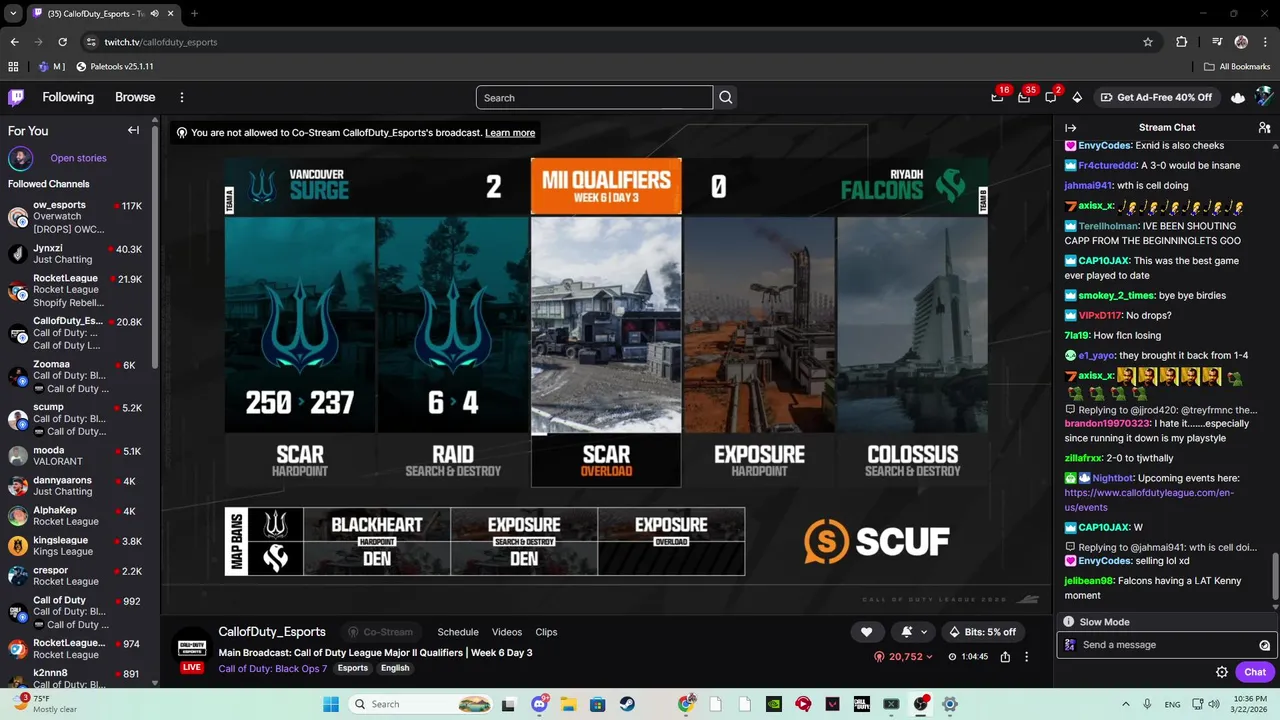Screen dimensions: 1280x720
Task: Open the Videos tab
Action: (507, 632)
